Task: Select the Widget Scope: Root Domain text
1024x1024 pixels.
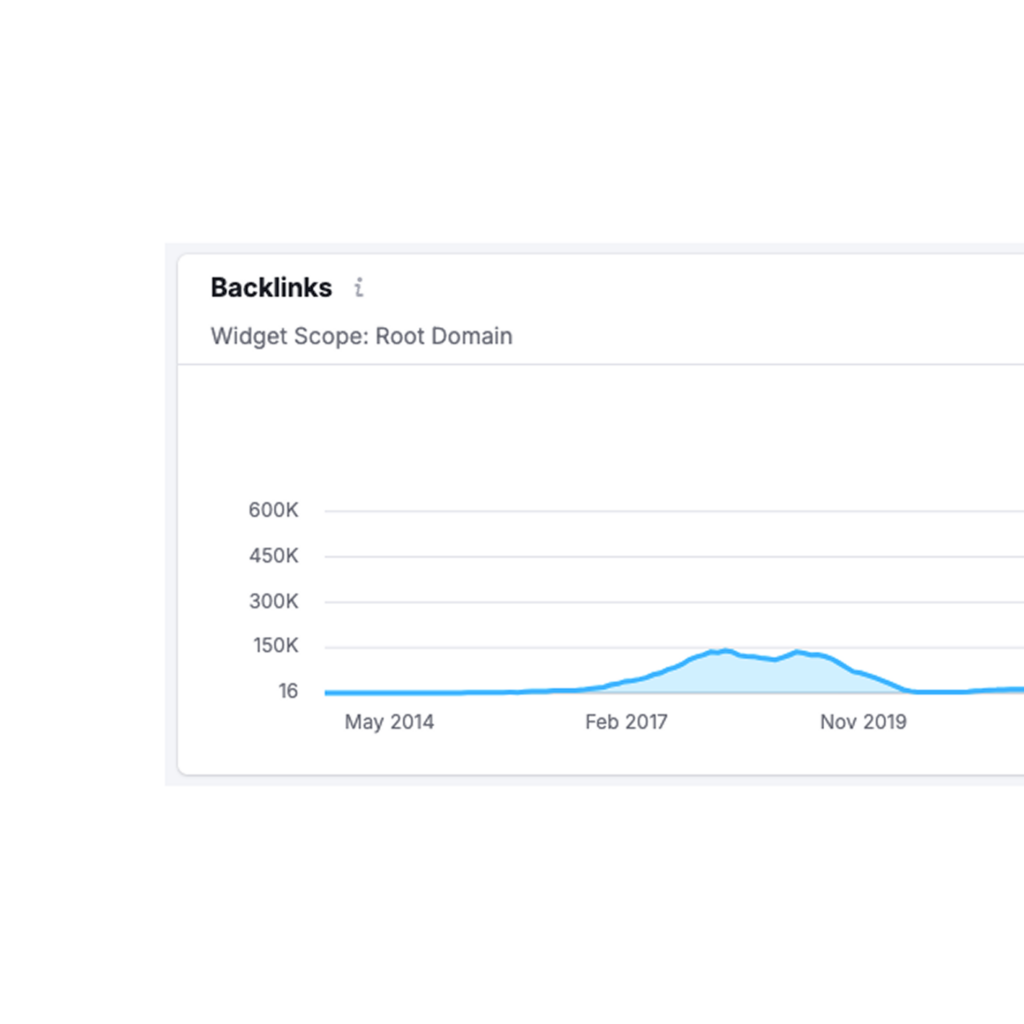Action: 361,336
